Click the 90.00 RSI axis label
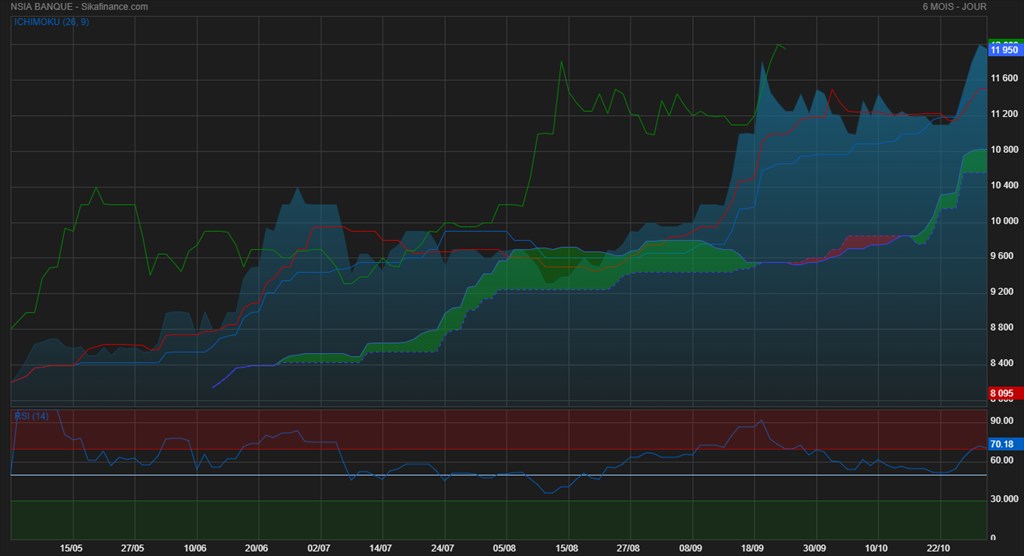 [1002, 422]
